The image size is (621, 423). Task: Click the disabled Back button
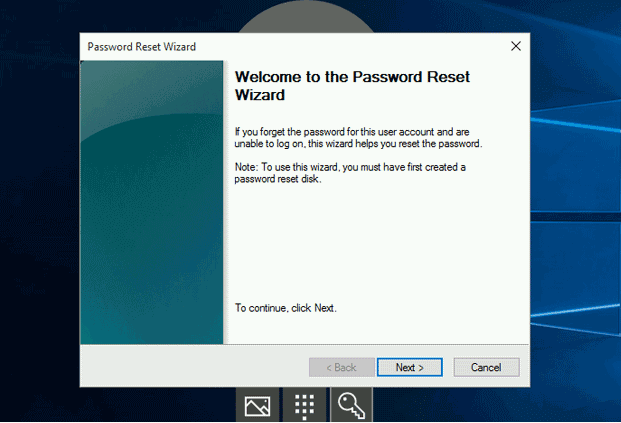pos(341,368)
